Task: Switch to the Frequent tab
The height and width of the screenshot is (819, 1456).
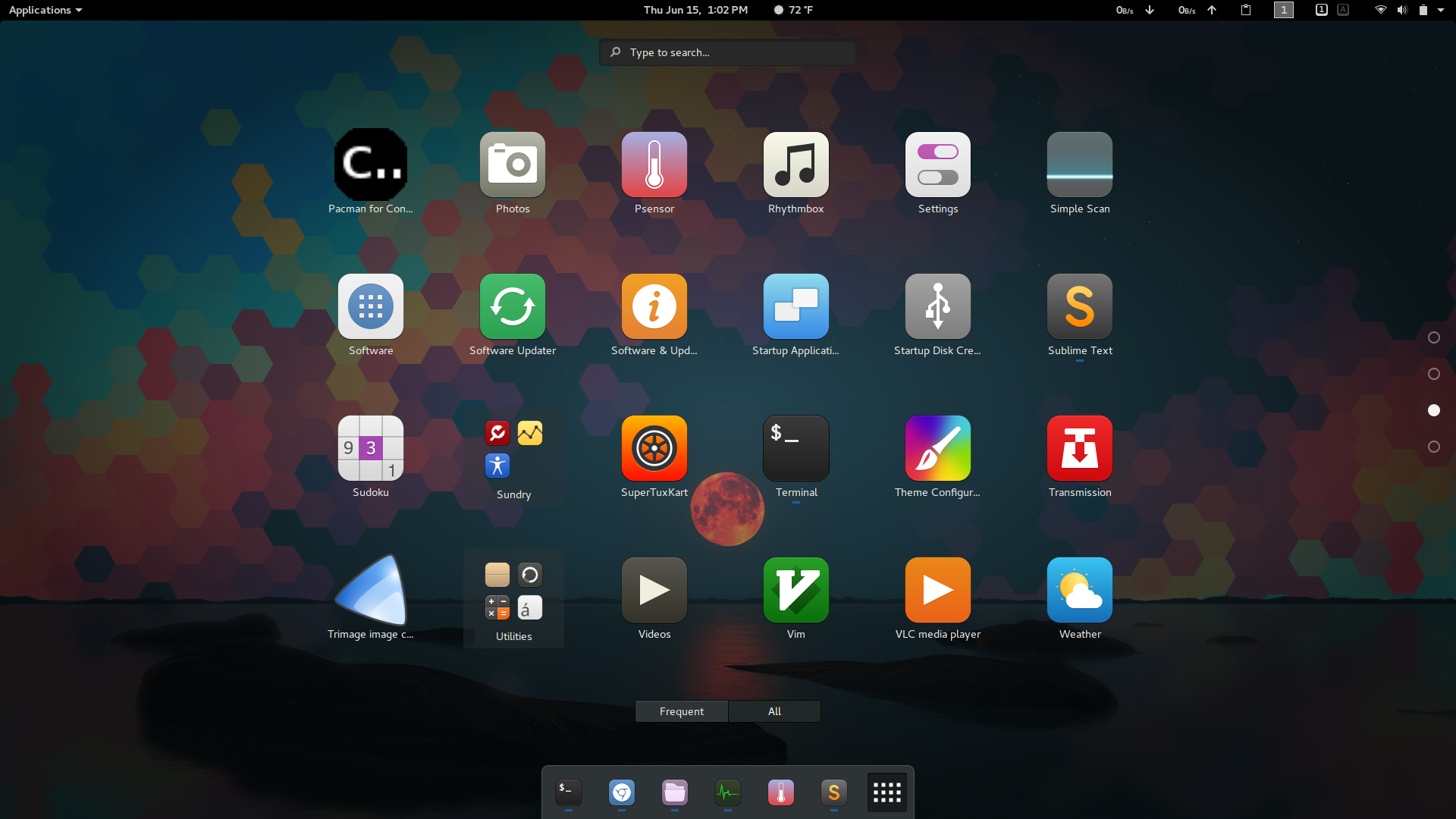Action: [682, 711]
